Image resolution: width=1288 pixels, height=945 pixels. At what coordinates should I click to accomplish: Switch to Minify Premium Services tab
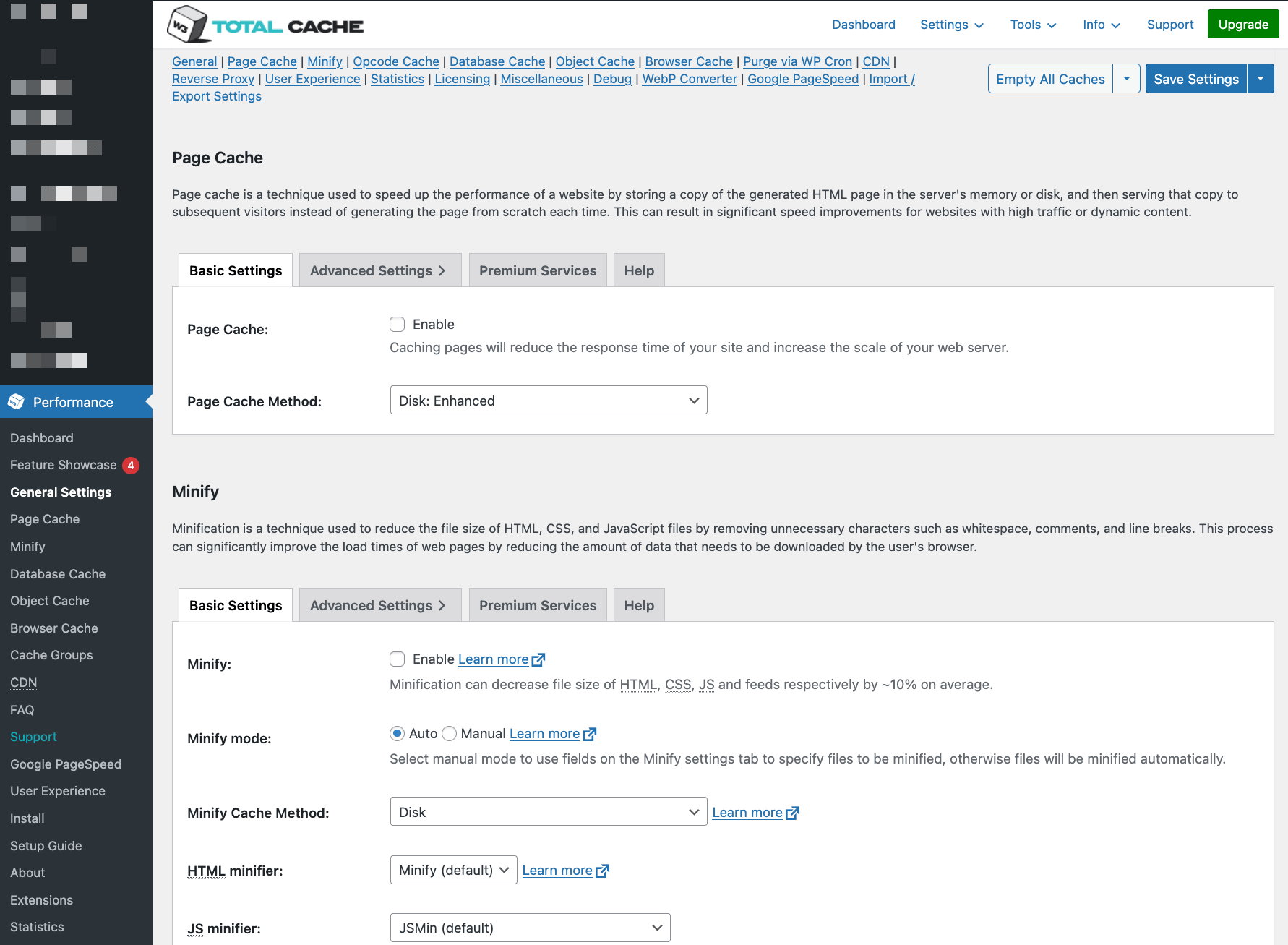click(x=538, y=605)
